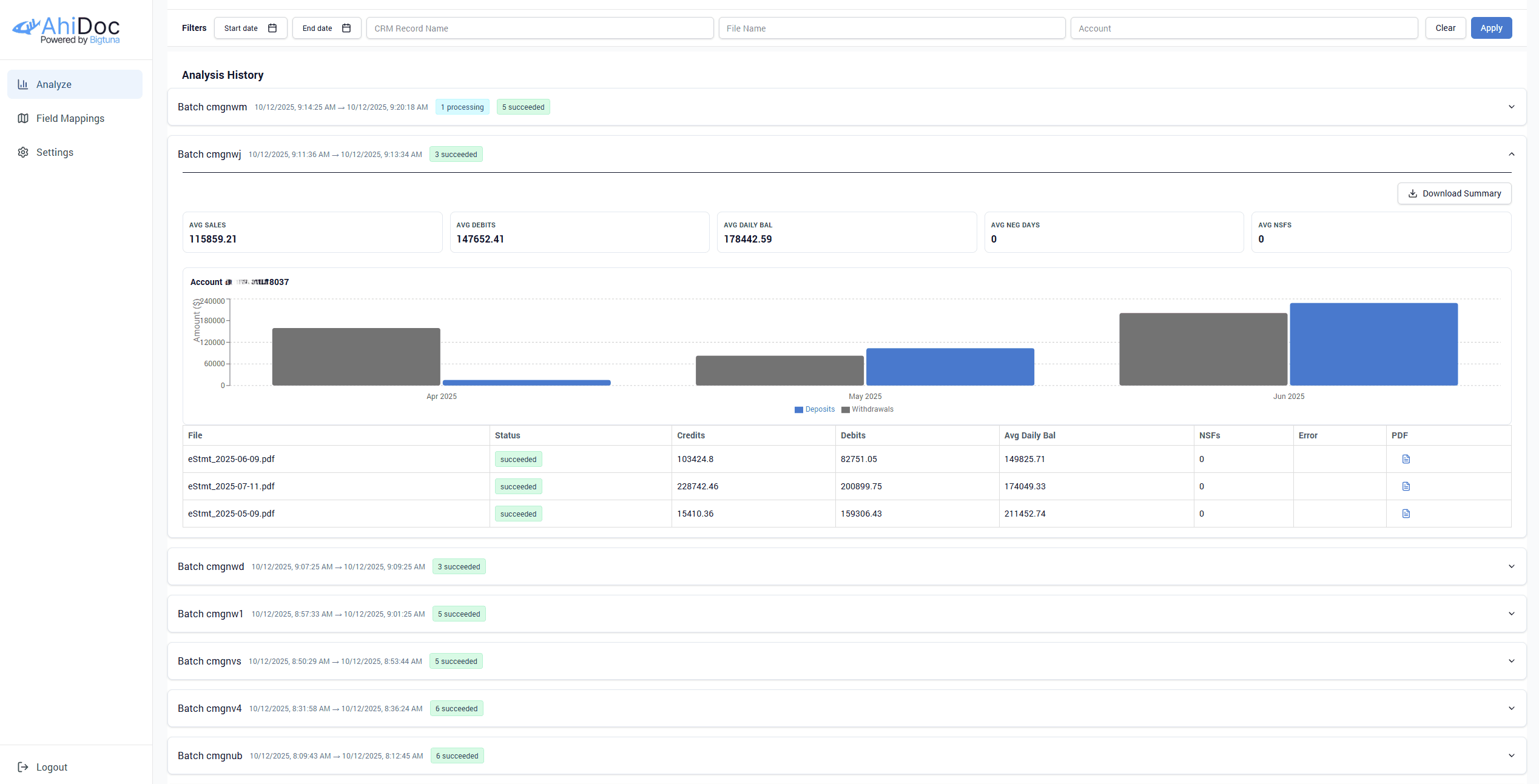Viewport: 1539px width, 784px height.
Task: Click the AhiDoc logo
Action: point(66,28)
